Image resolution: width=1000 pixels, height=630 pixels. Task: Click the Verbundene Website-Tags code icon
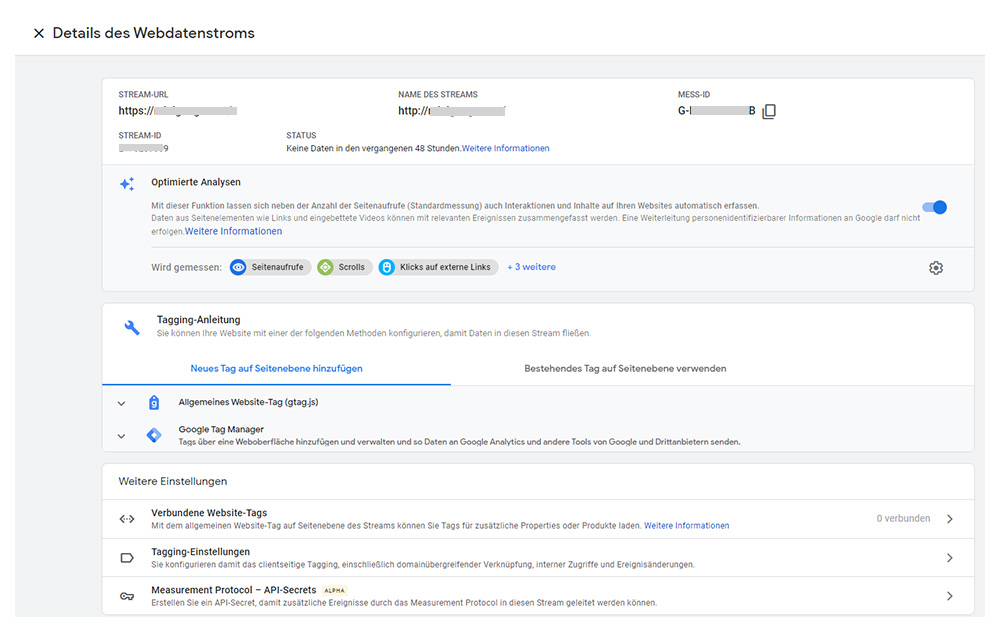coord(127,519)
